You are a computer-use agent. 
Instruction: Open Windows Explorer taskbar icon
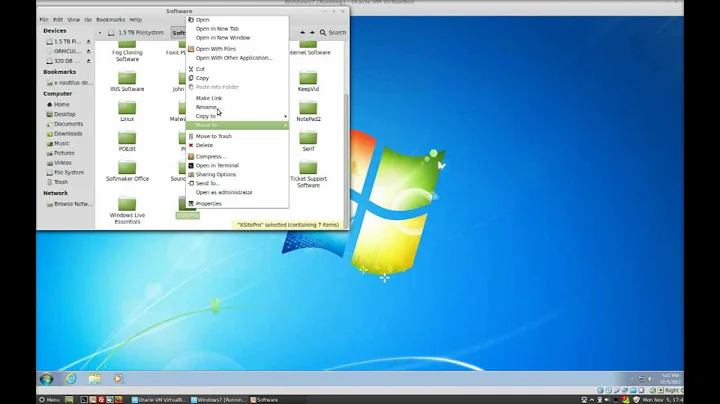pyautogui.click(x=95, y=379)
